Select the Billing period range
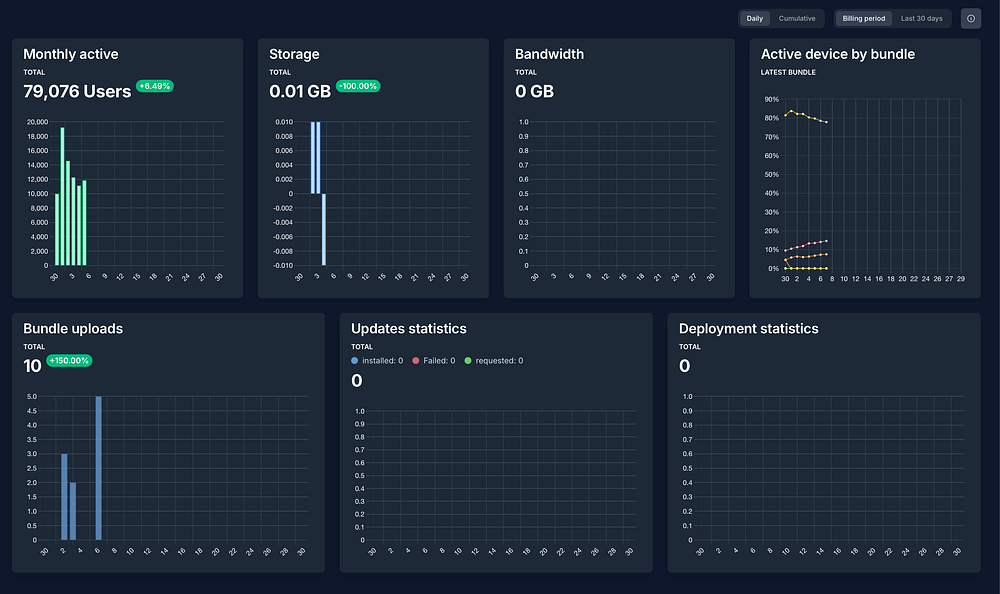1000x594 pixels. click(x=864, y=19)
